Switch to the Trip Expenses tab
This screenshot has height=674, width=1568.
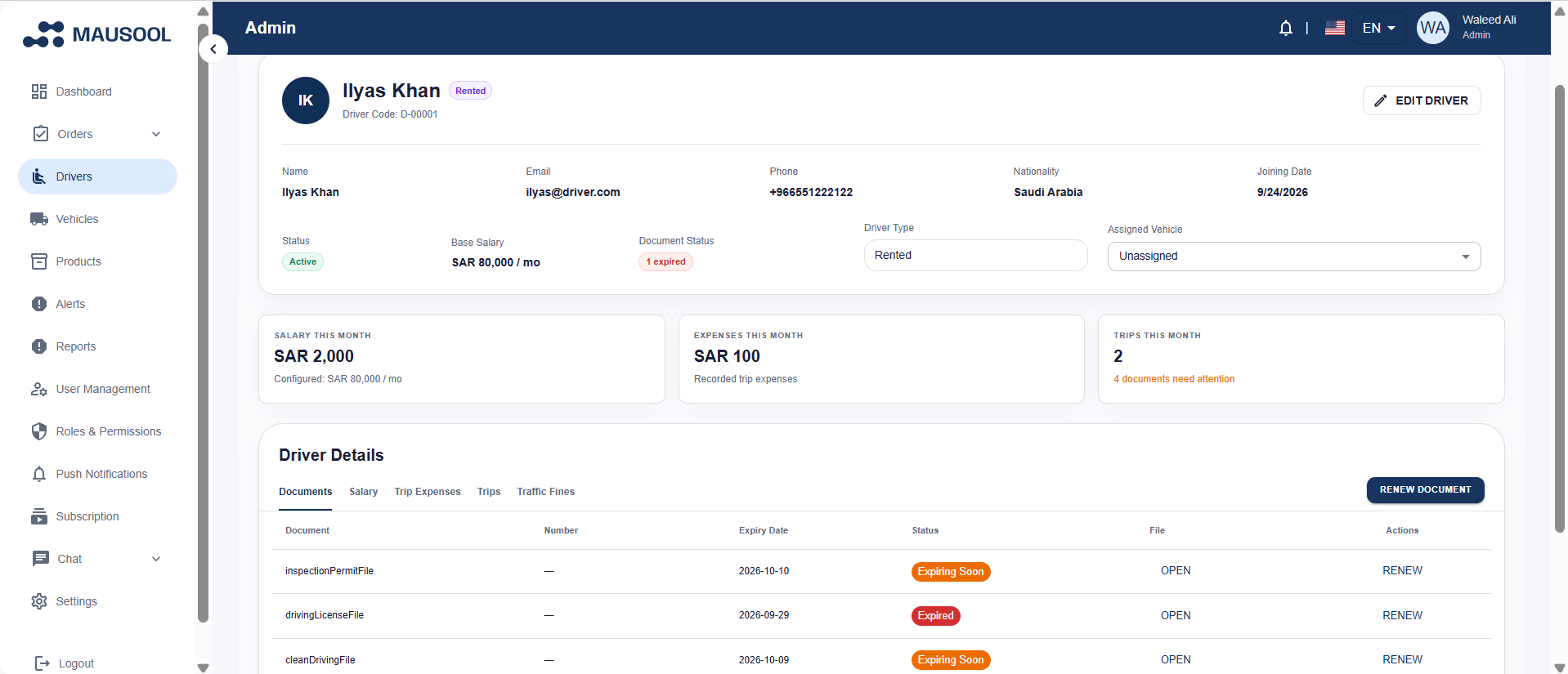[x=428, y=492]
